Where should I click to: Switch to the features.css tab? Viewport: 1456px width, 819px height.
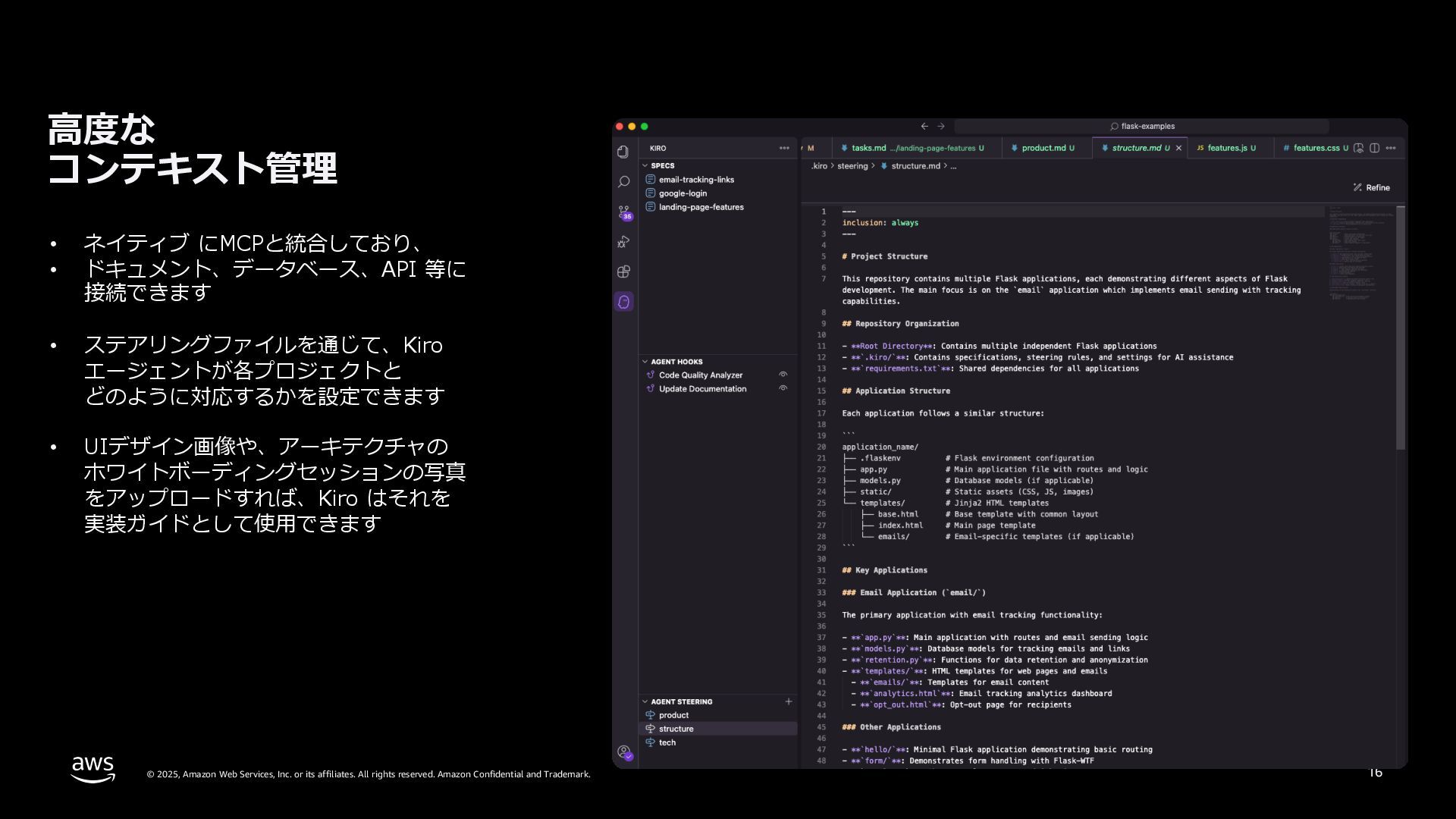tap(1314, 149)
